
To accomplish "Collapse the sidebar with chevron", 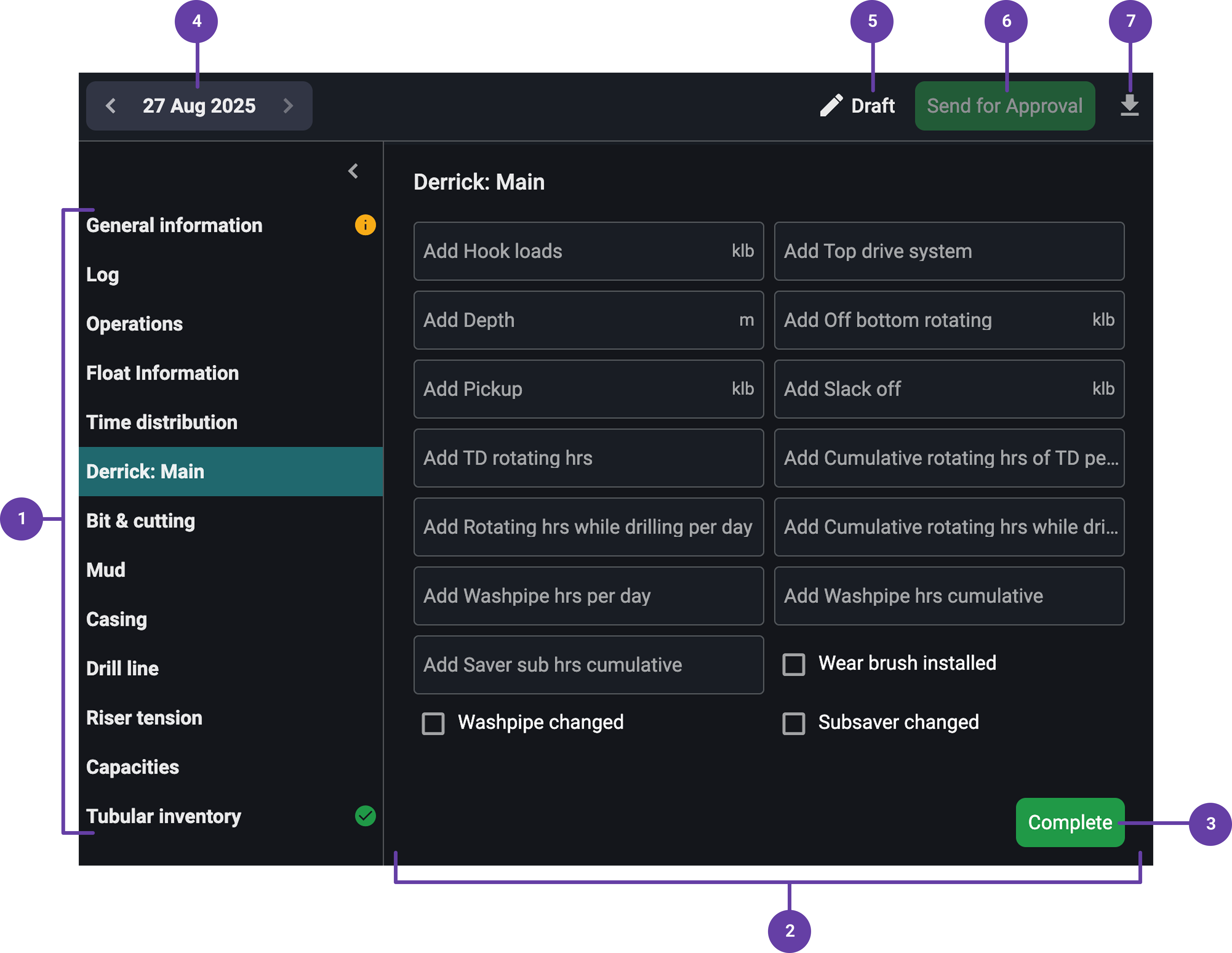I will coord(354,171).
